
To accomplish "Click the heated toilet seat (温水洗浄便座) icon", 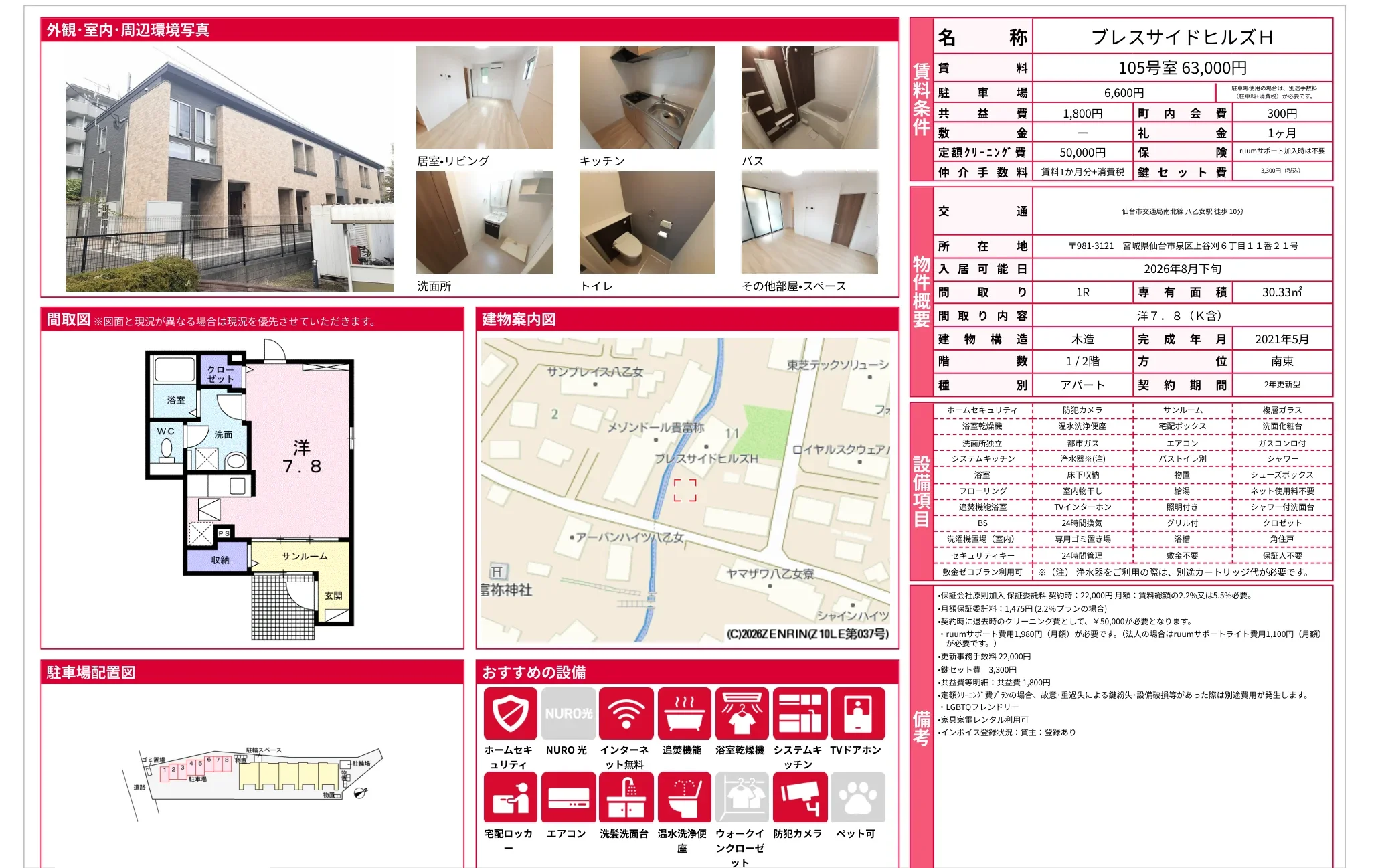I will point(684,797).
